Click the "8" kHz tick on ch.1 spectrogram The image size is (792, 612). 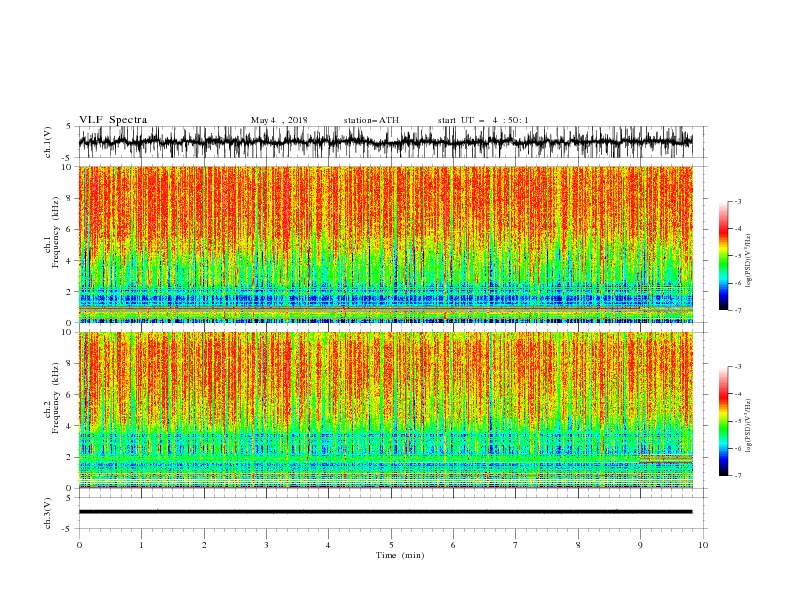tap(69, 198)
